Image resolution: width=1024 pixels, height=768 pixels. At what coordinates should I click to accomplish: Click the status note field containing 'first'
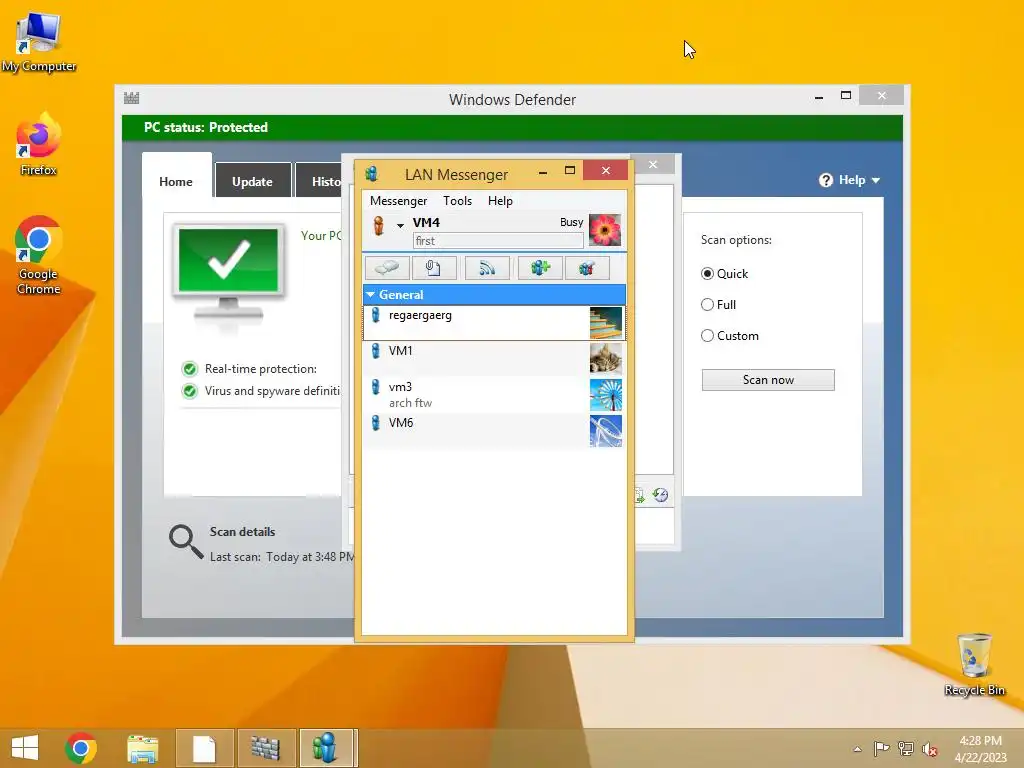(498, 241)
